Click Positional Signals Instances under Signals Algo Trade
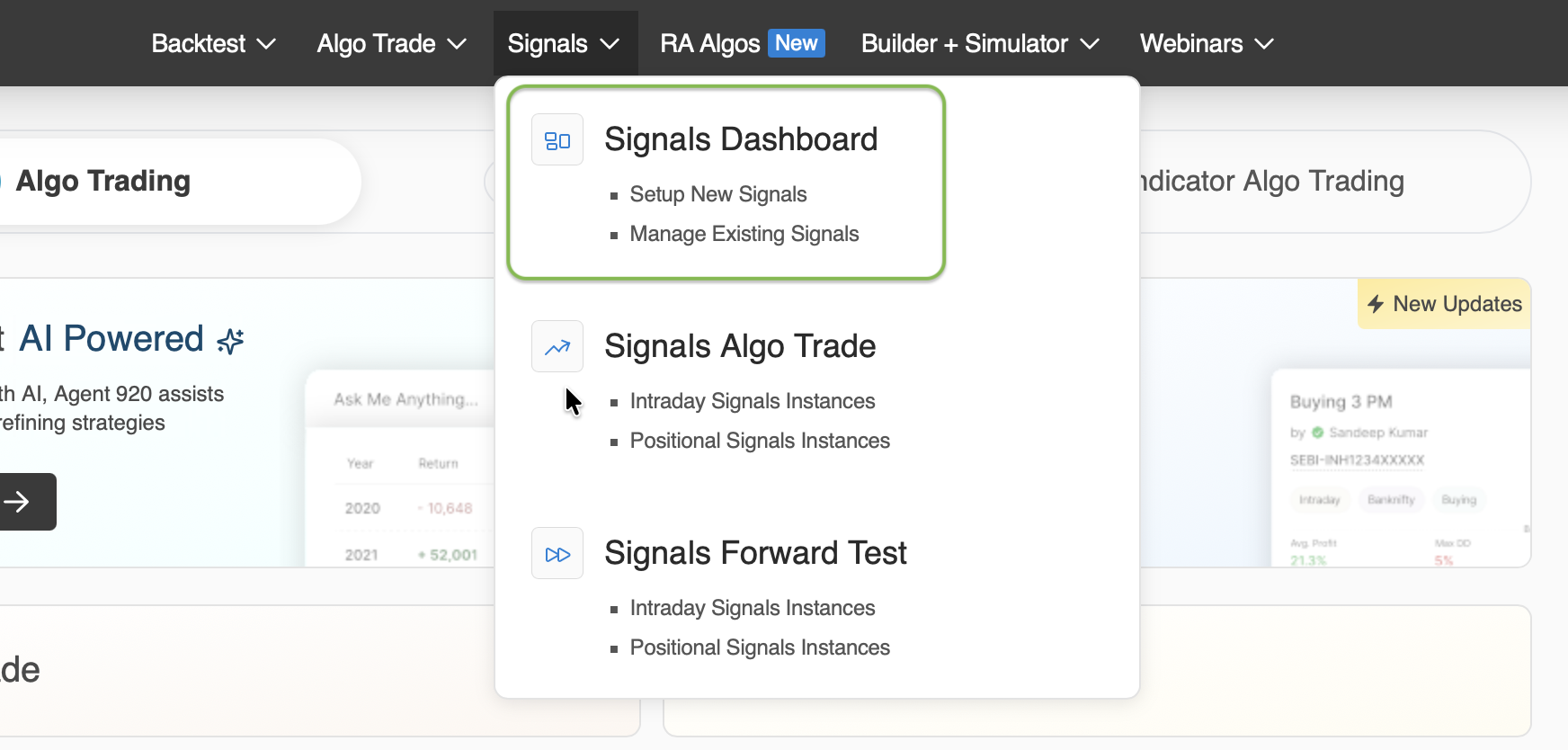Screen dimensions: 1568x750 point(760,441)
